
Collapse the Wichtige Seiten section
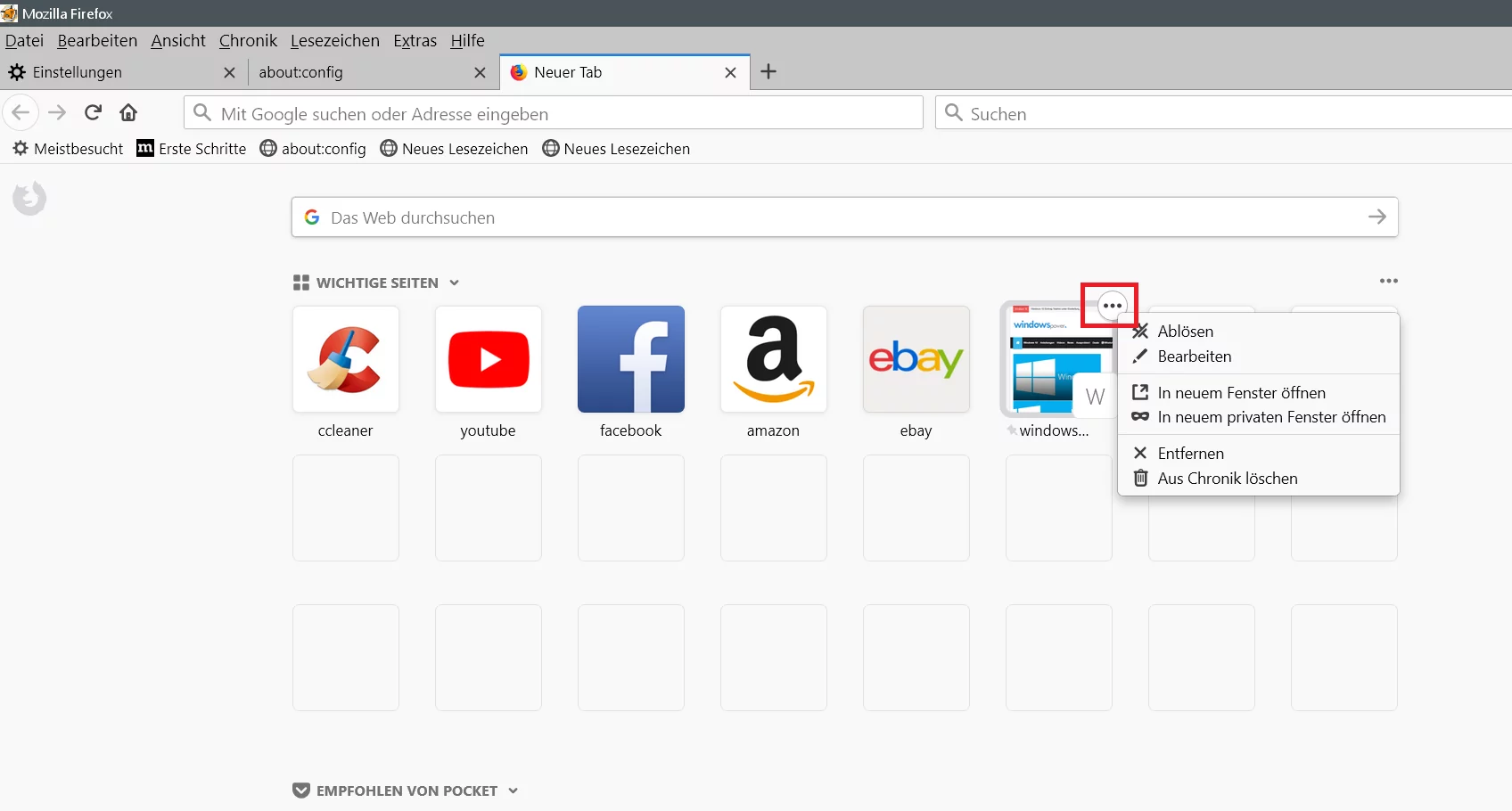pyautogui.click(x=455, y=283)
